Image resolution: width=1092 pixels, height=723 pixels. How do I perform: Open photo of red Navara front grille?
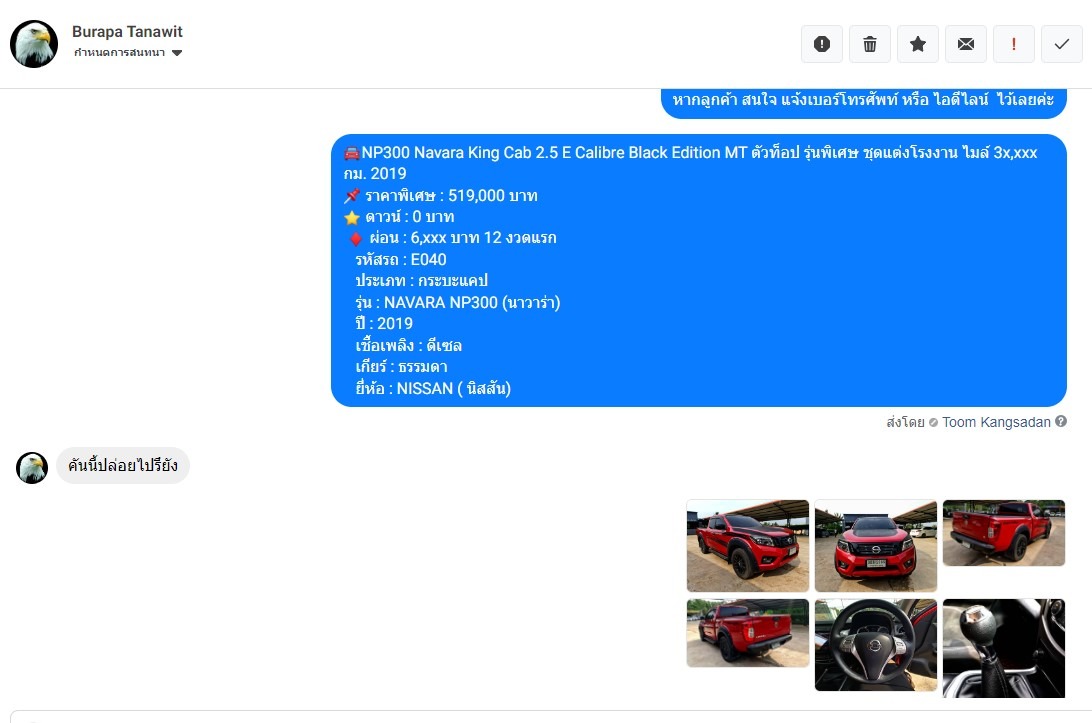(x=876, y=545)
